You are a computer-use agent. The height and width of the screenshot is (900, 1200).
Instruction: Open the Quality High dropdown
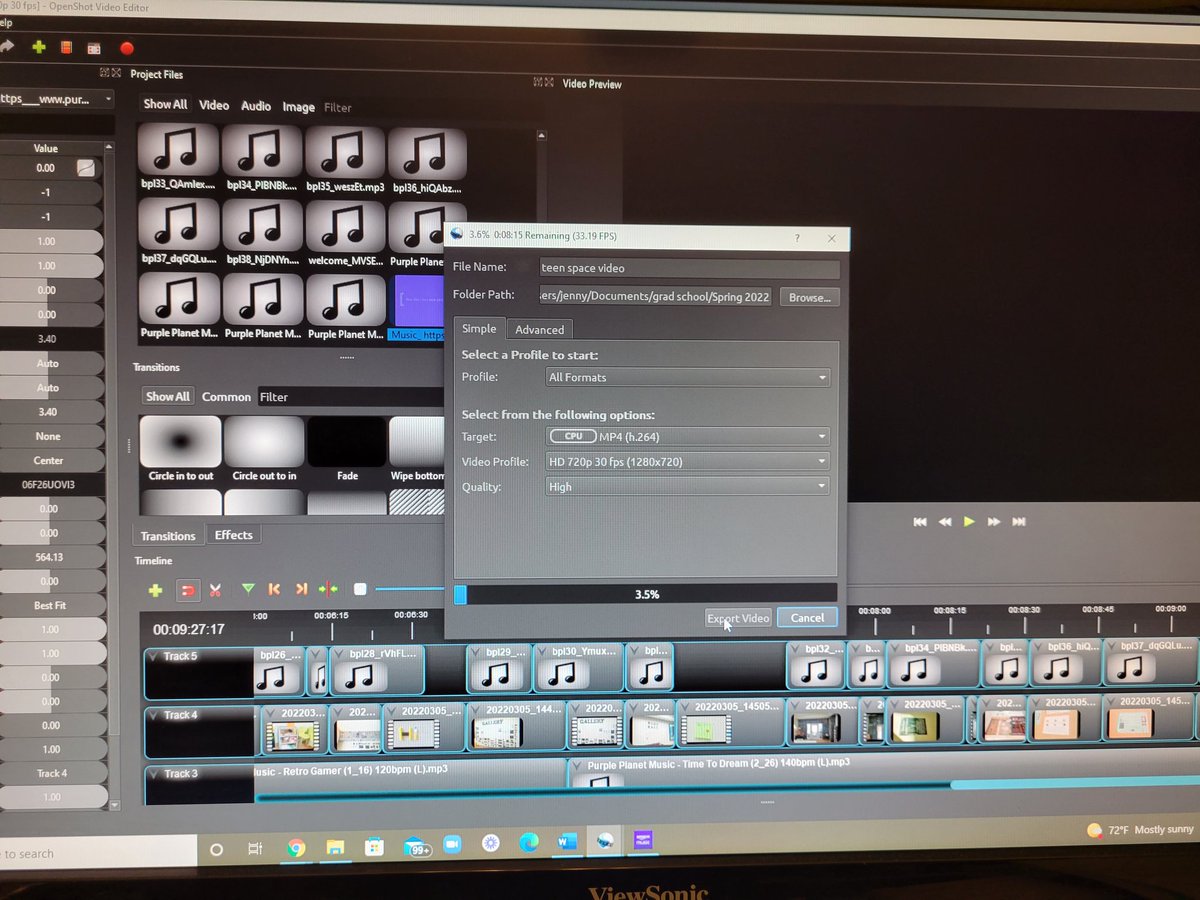(688, 486)
